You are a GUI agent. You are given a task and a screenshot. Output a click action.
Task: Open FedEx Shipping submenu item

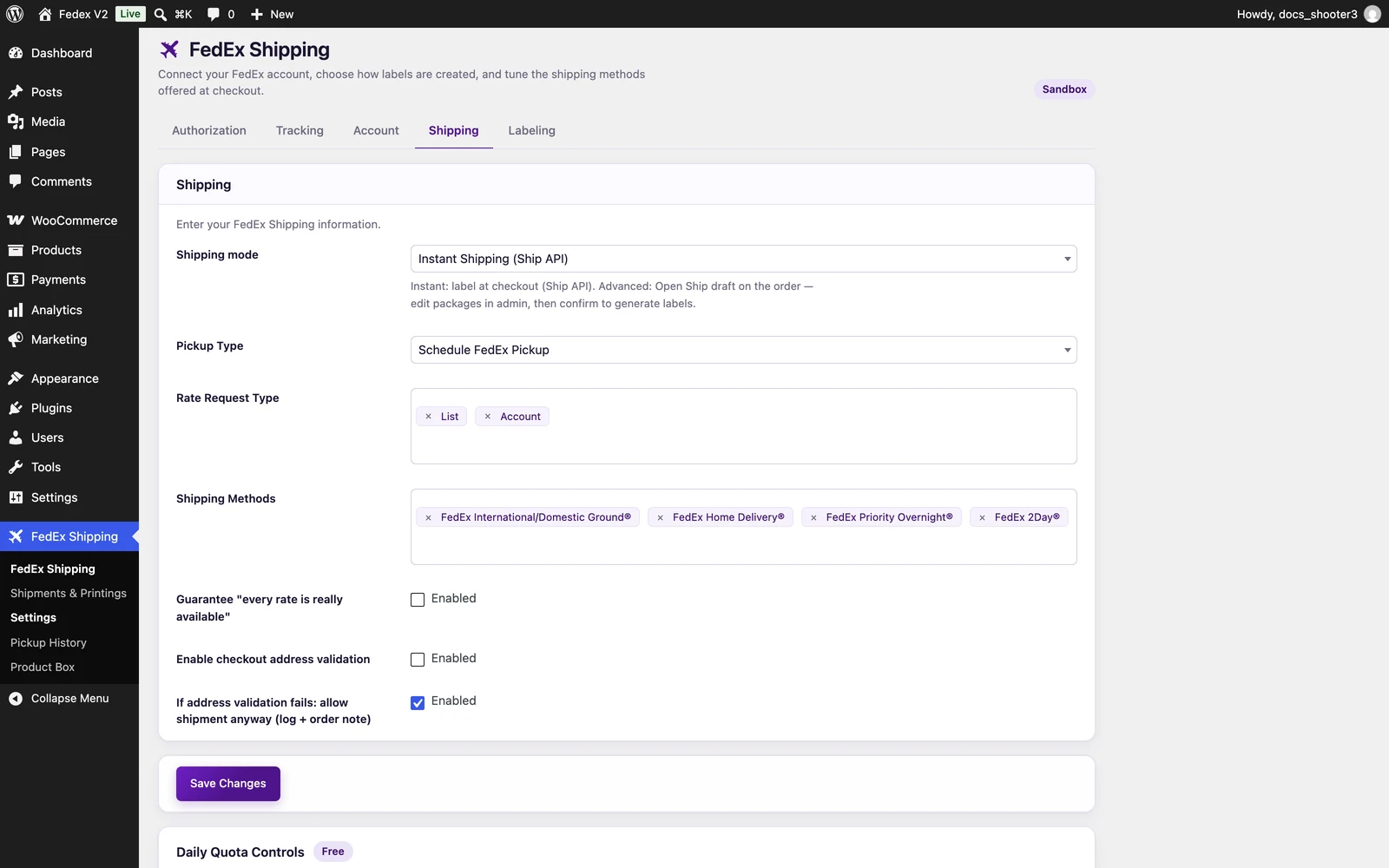tap(53, 569)
